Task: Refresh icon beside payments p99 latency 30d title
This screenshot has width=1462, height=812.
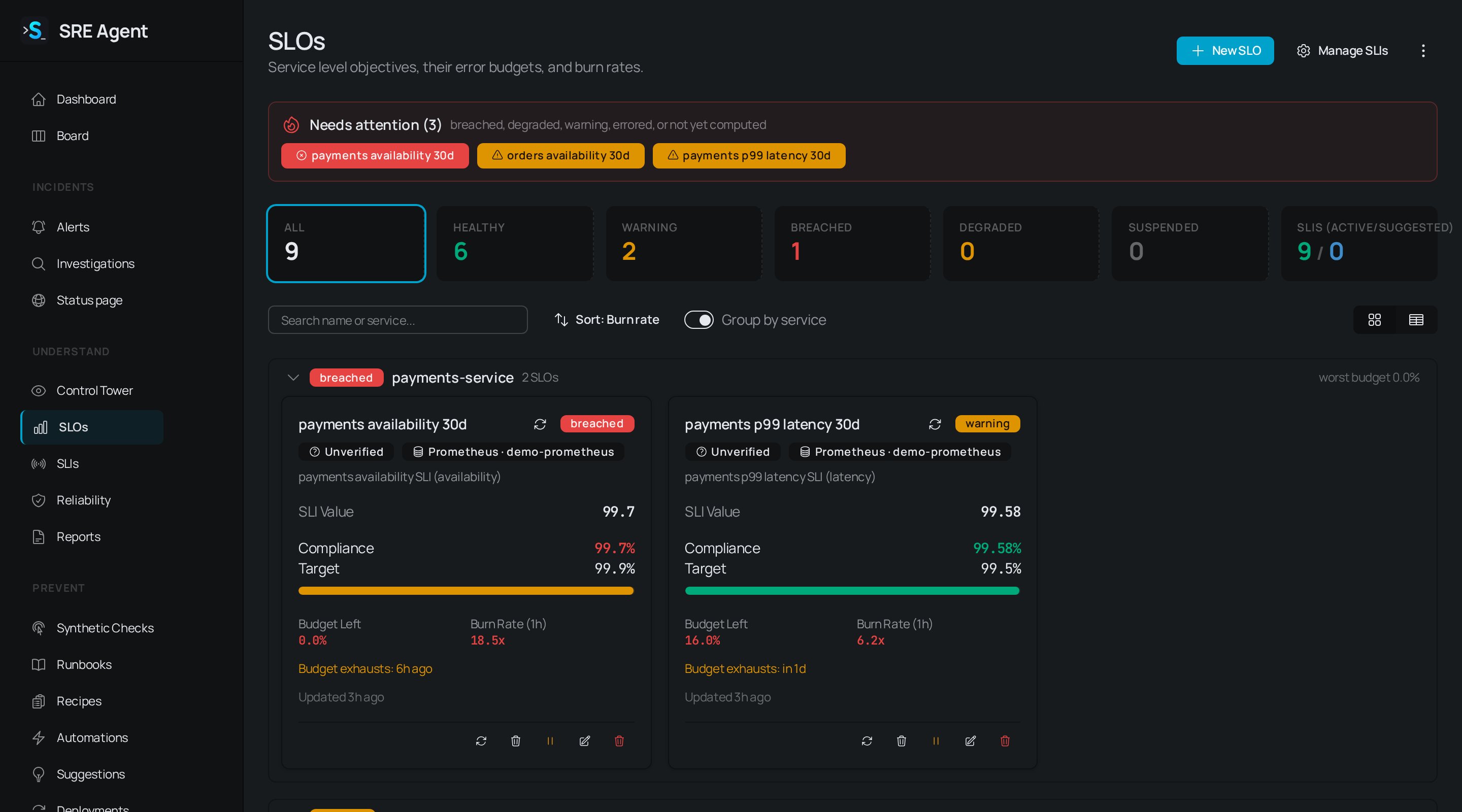Action: (x=935, y=424)
